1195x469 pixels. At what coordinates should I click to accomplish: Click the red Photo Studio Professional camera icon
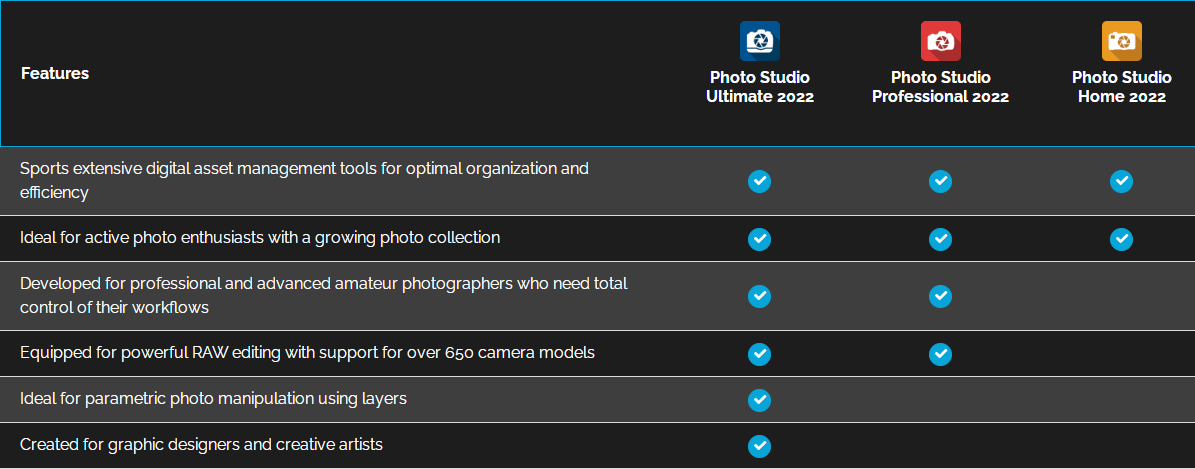click(x=940, y=41)
